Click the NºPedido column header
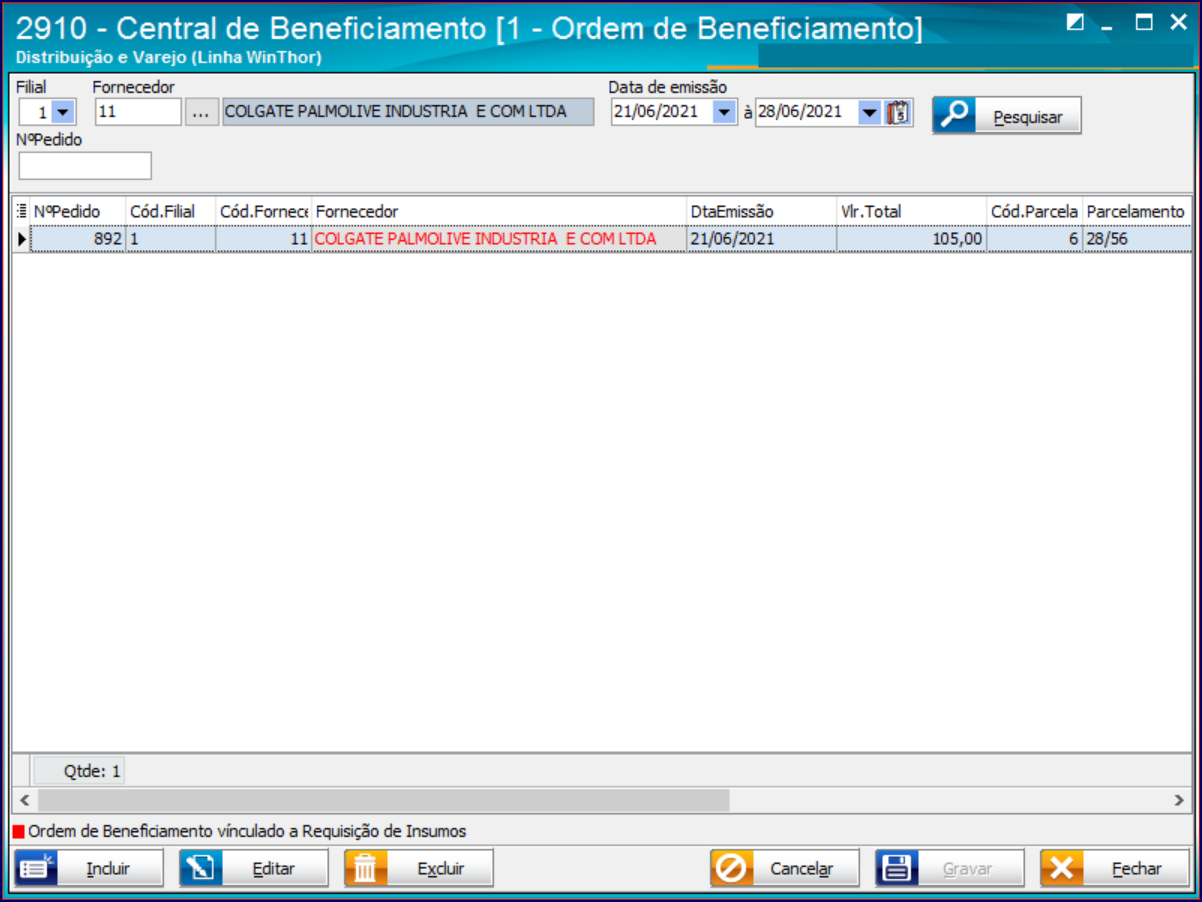The height and width of the screenshot is (902, 1202). click(78, 212)
